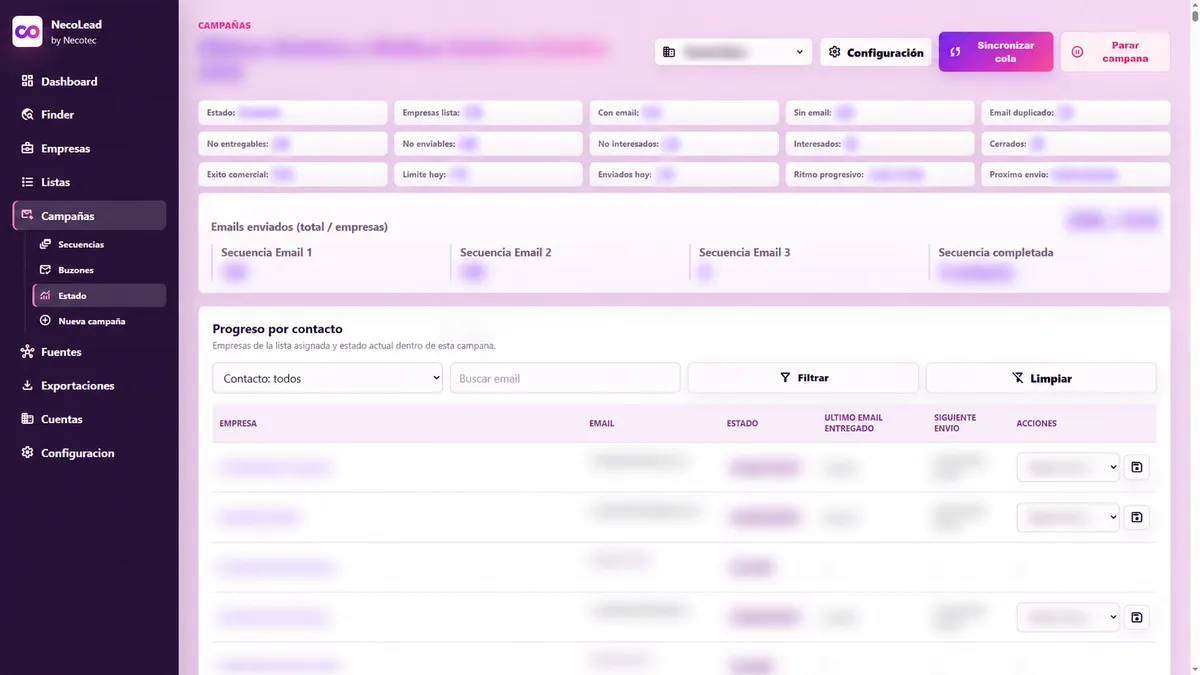Click the Empresas briefcase icon
The width and height of the screenshot is (1200, 675).
tap(27, 148)
